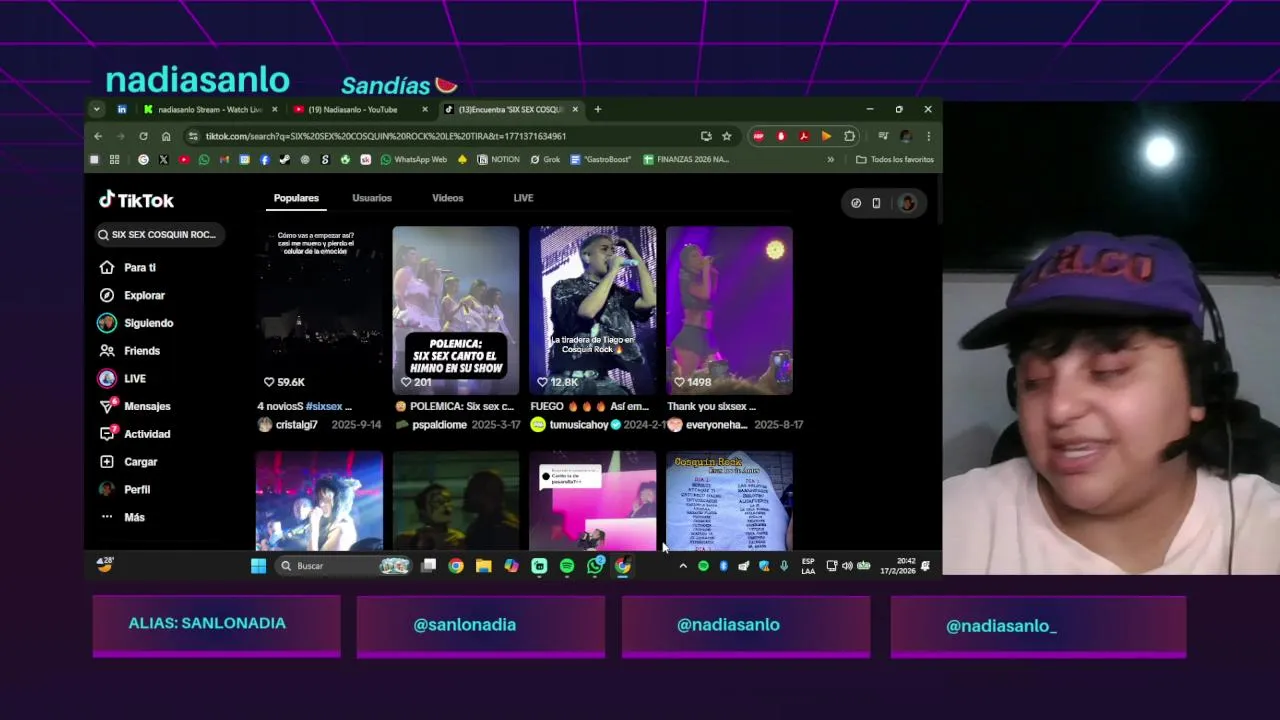
Task: Open the GastroBoost bookmark
Action: (602, 160)
